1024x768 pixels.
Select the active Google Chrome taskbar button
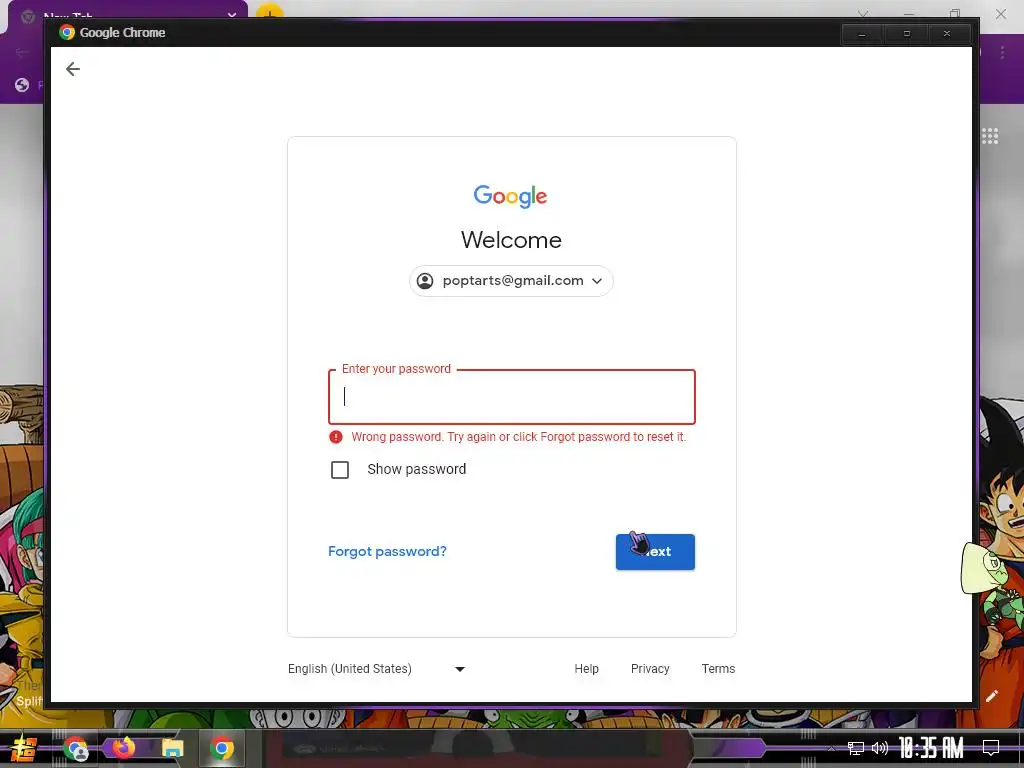pos(221,748)
